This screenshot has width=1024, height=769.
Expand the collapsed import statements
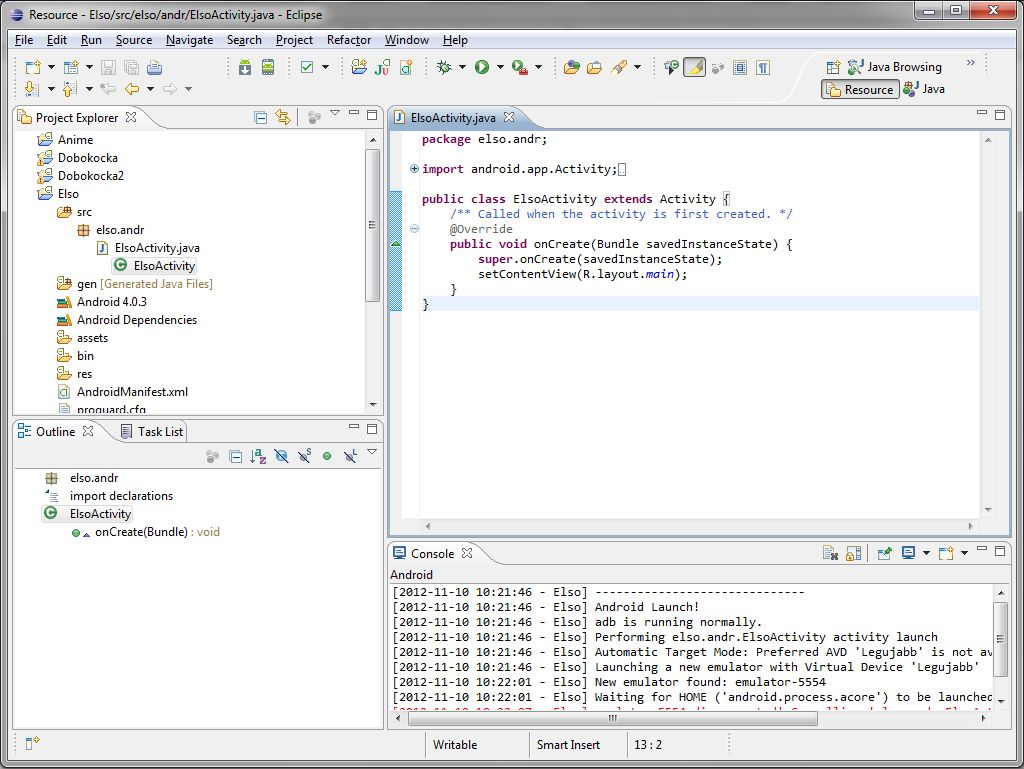(x=414, y=169)
